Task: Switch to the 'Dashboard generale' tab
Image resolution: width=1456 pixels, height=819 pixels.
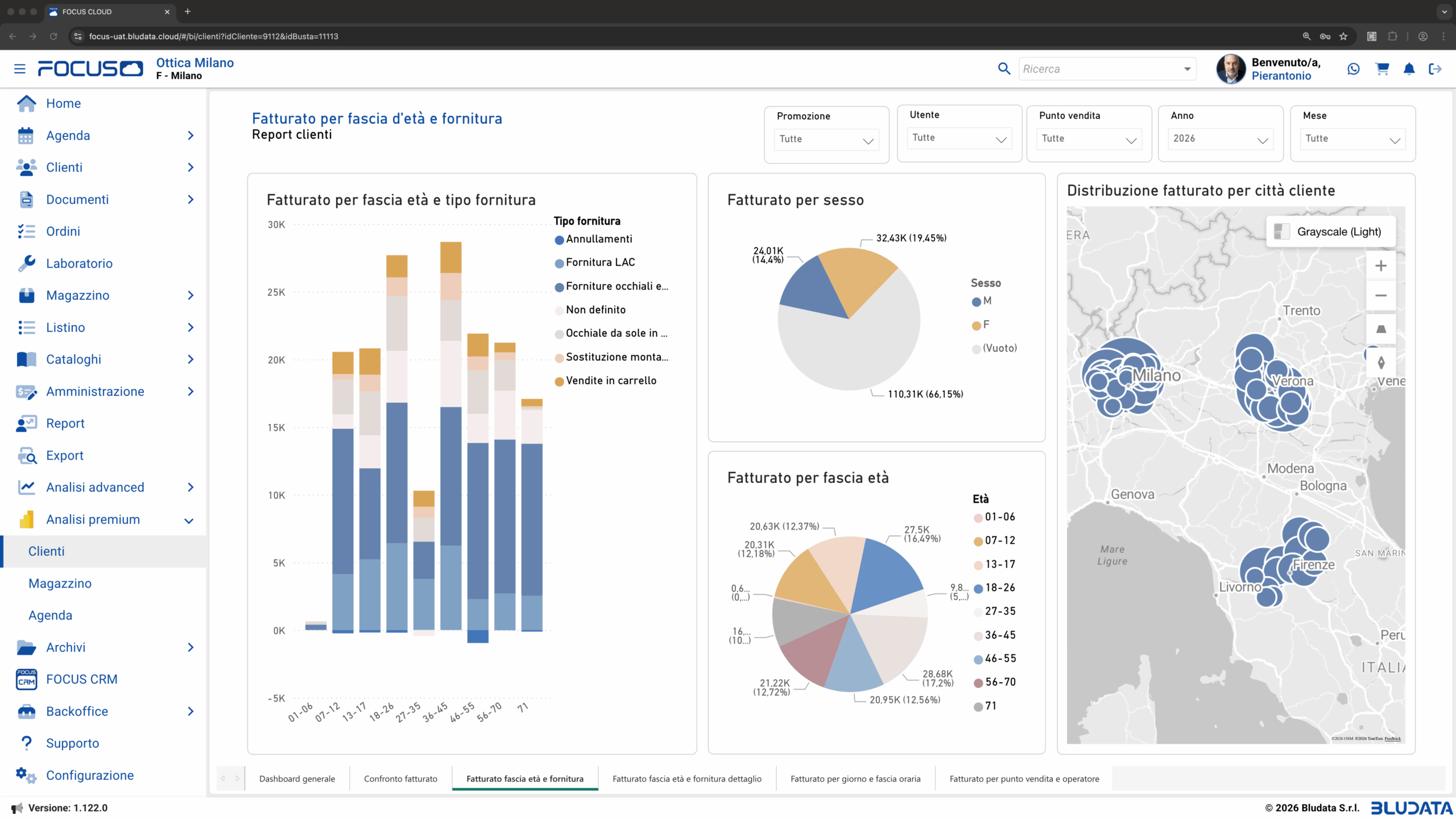Action: (296, 779)
